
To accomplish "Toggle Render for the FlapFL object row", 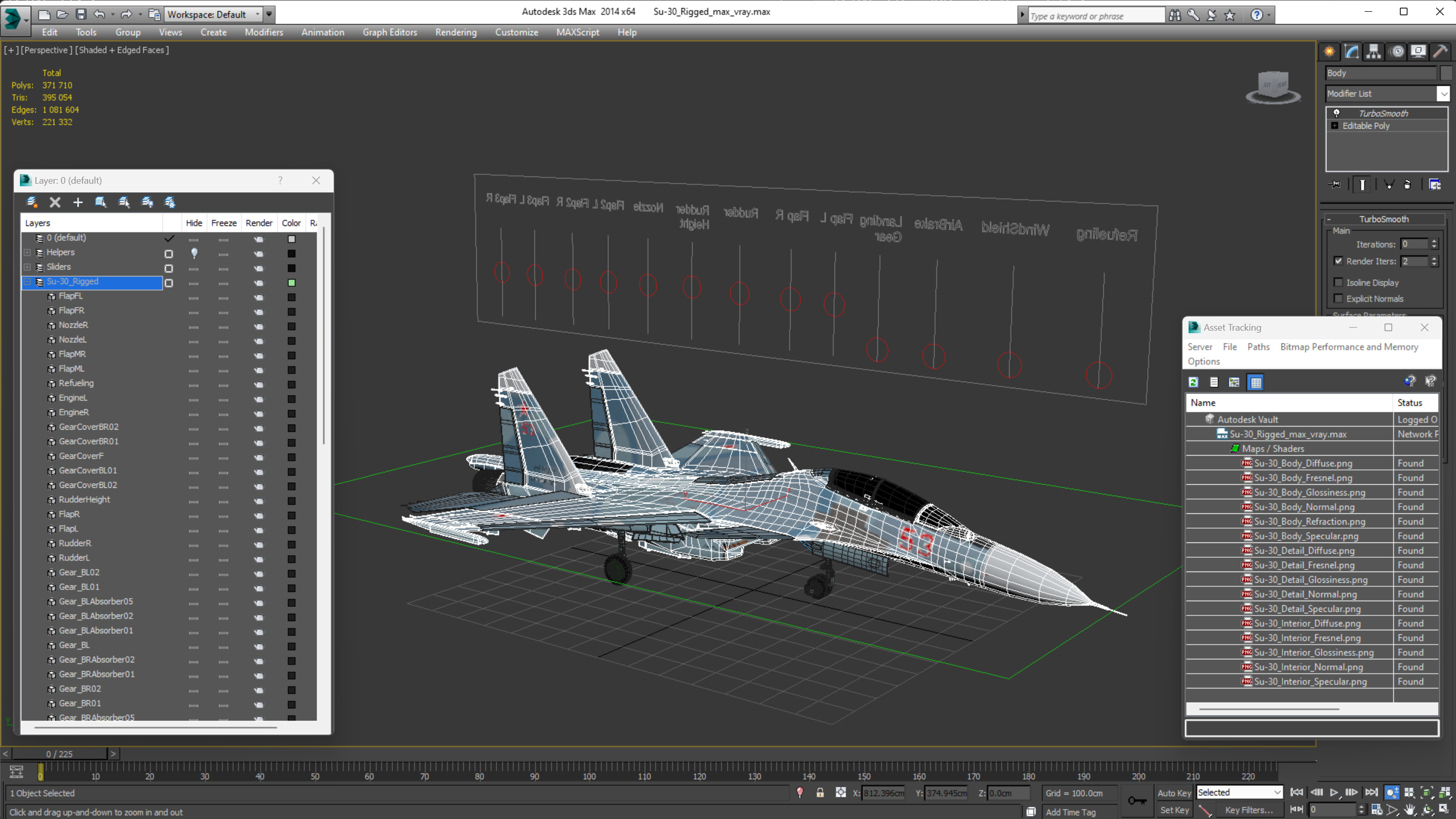I will (x=258, y=297).
